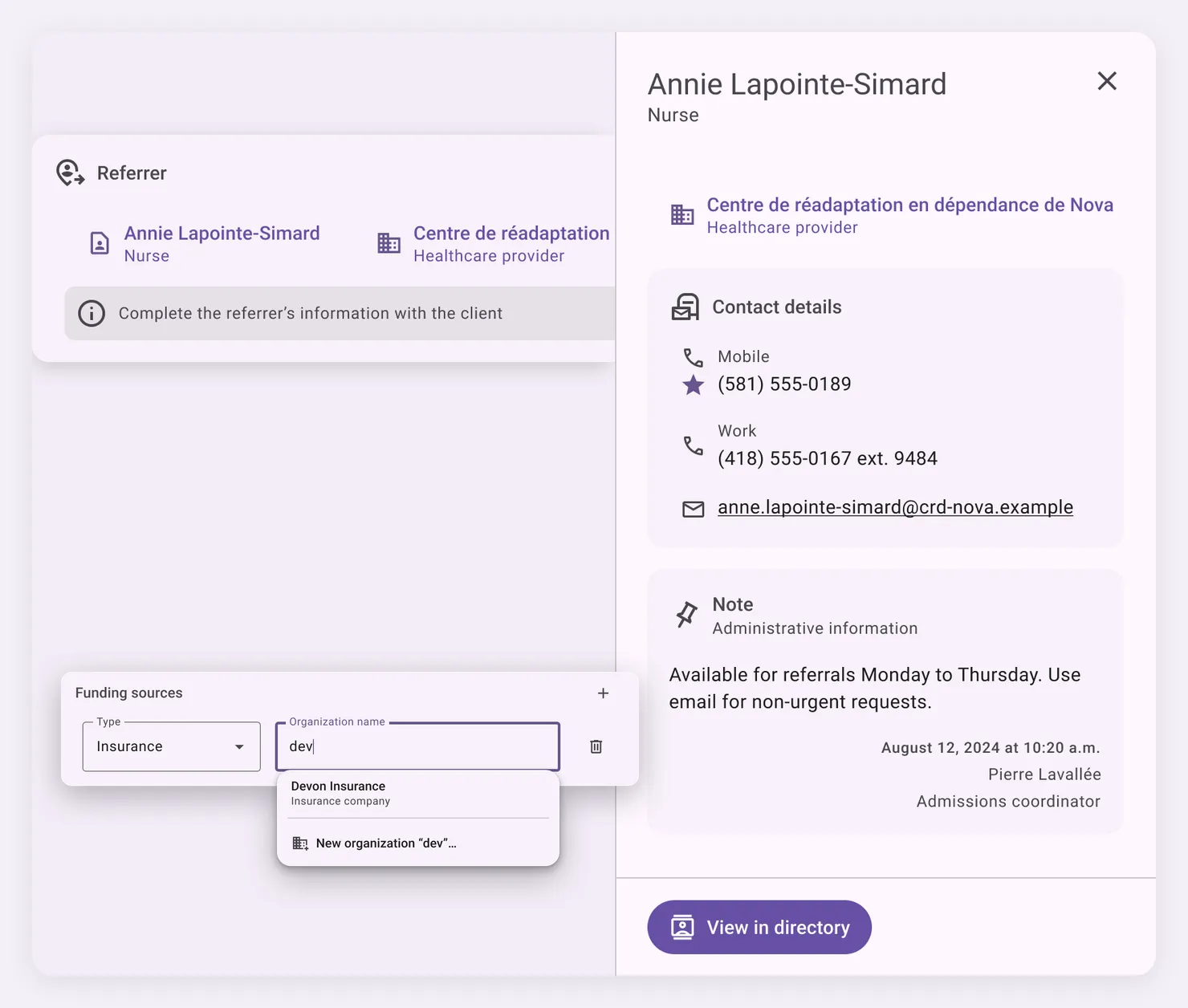Add a new funding source with the plus icon
This screenshot has height=1008, width=1188.
(x=603, y=693)
